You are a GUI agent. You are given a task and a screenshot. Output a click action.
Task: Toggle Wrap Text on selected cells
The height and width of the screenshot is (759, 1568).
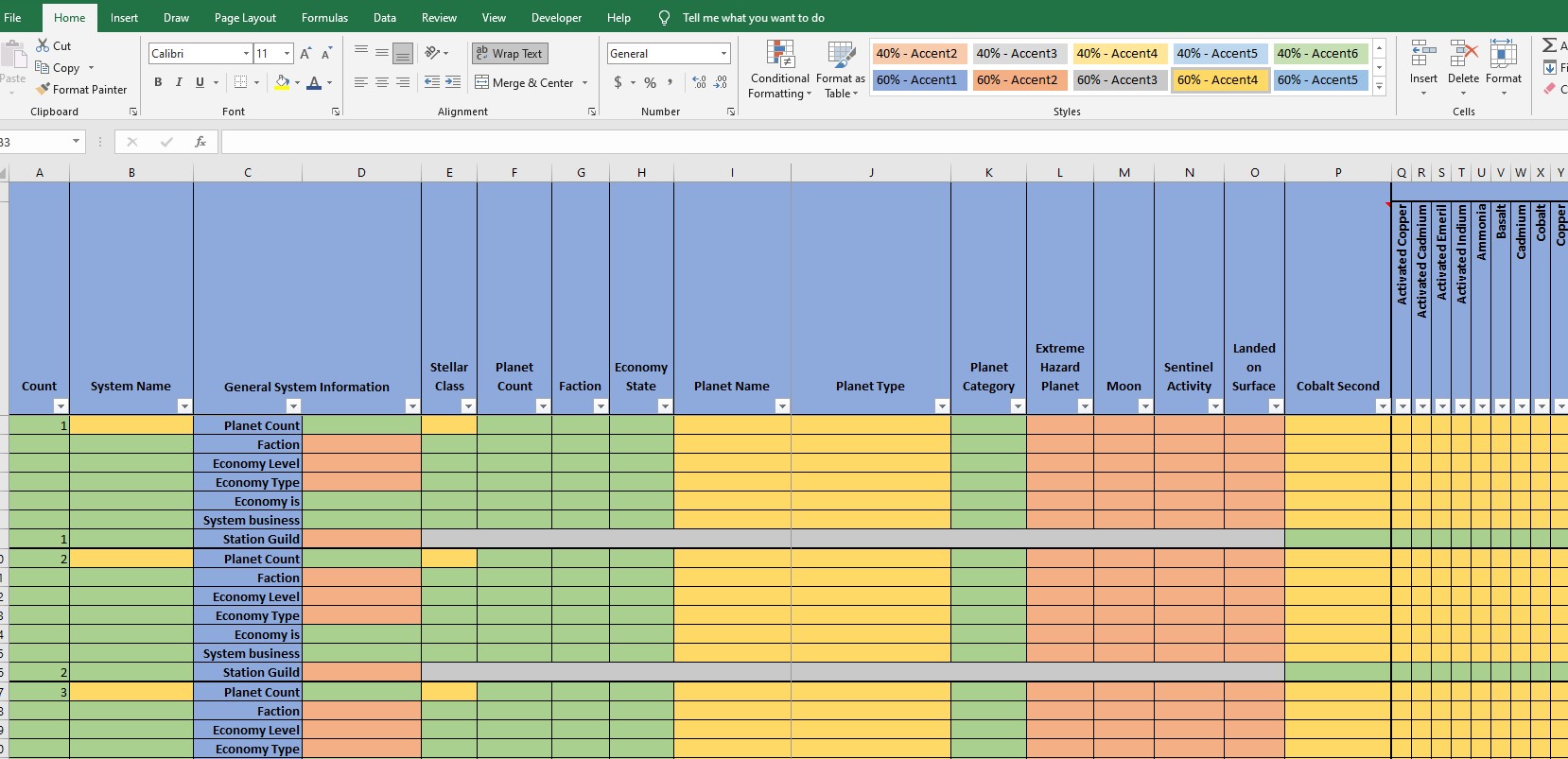pyautogui.click(x=510, y=54)
